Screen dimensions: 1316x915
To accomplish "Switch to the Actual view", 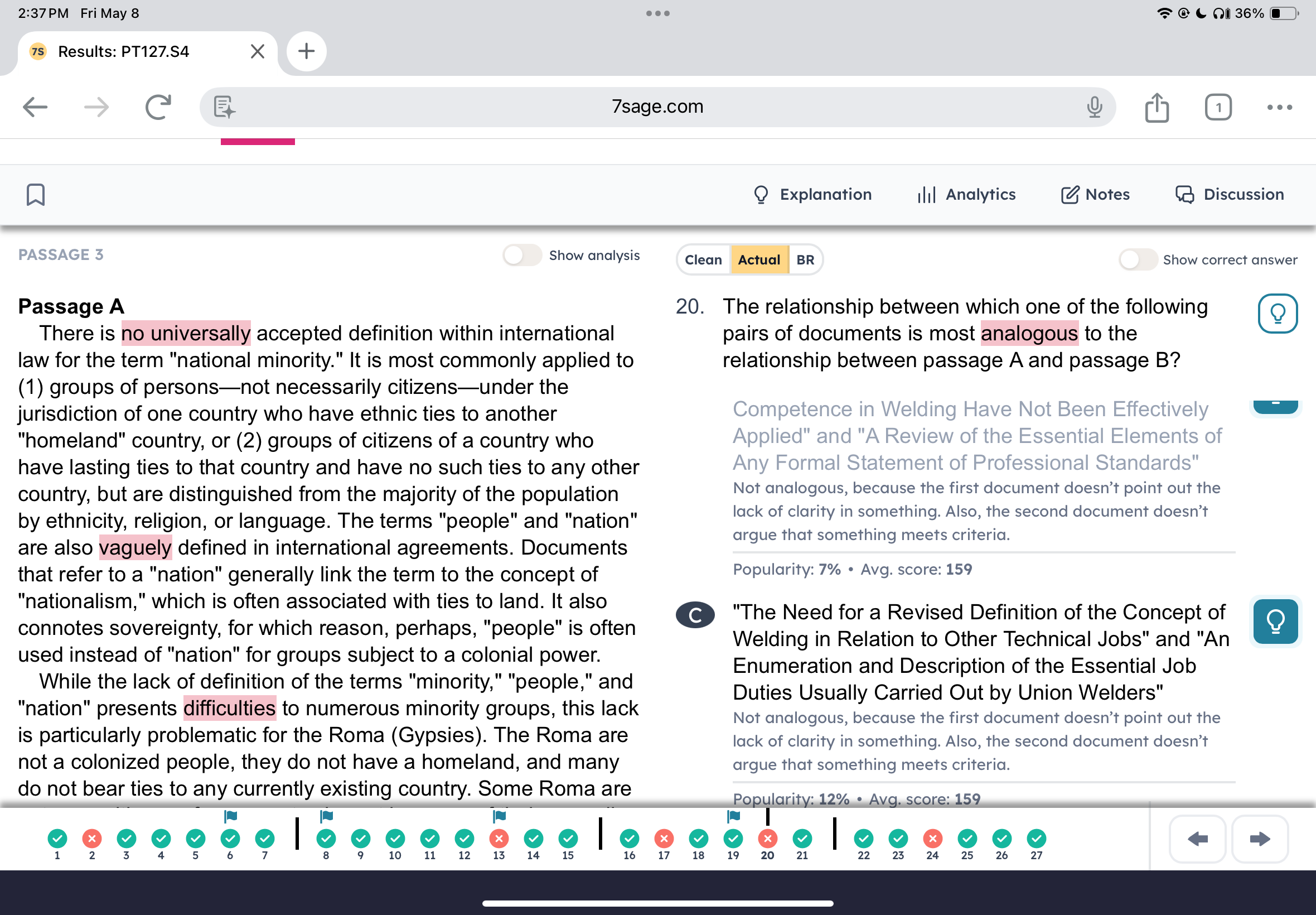I will point(759,259).
